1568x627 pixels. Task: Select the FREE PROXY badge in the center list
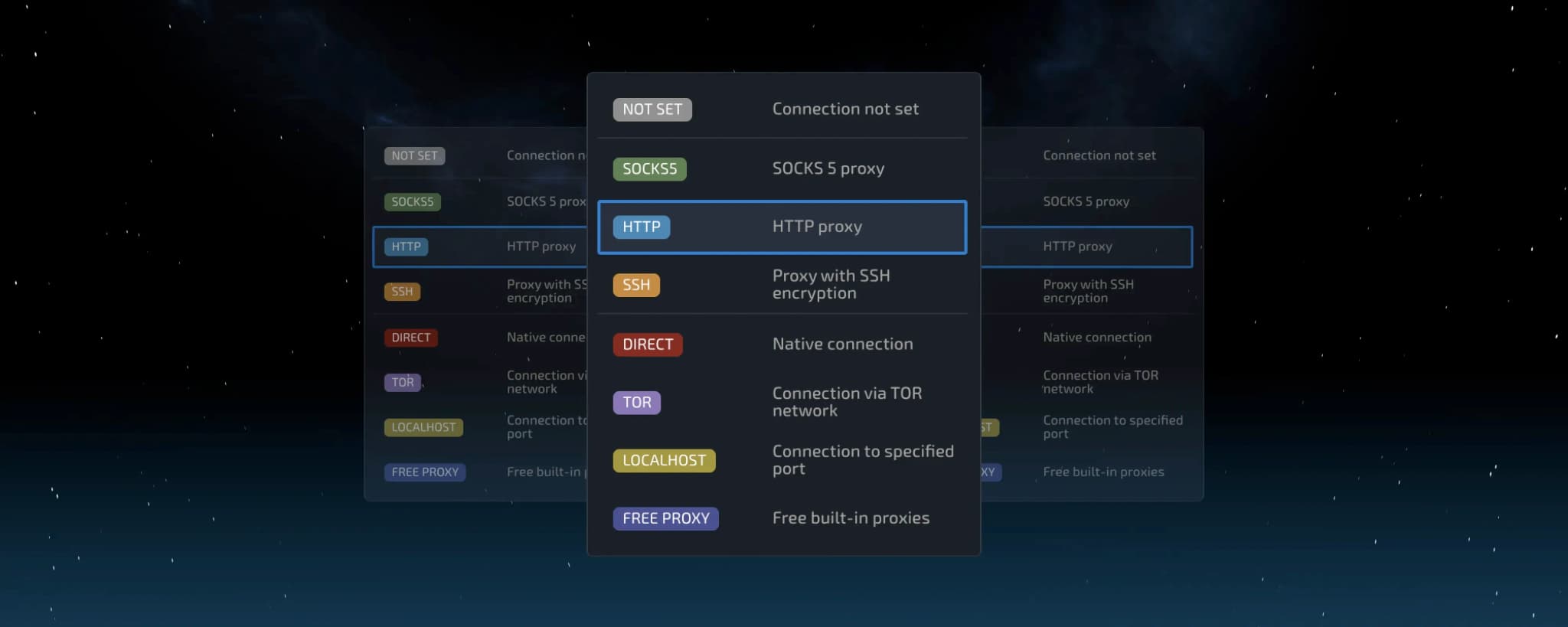click(x=665, y=518)
